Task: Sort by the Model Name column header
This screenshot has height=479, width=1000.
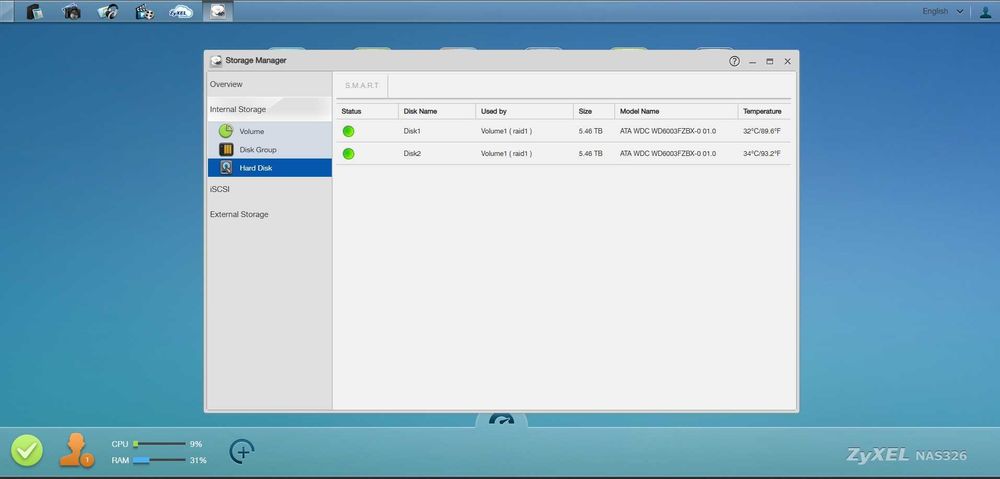Action: pos(676,111)
